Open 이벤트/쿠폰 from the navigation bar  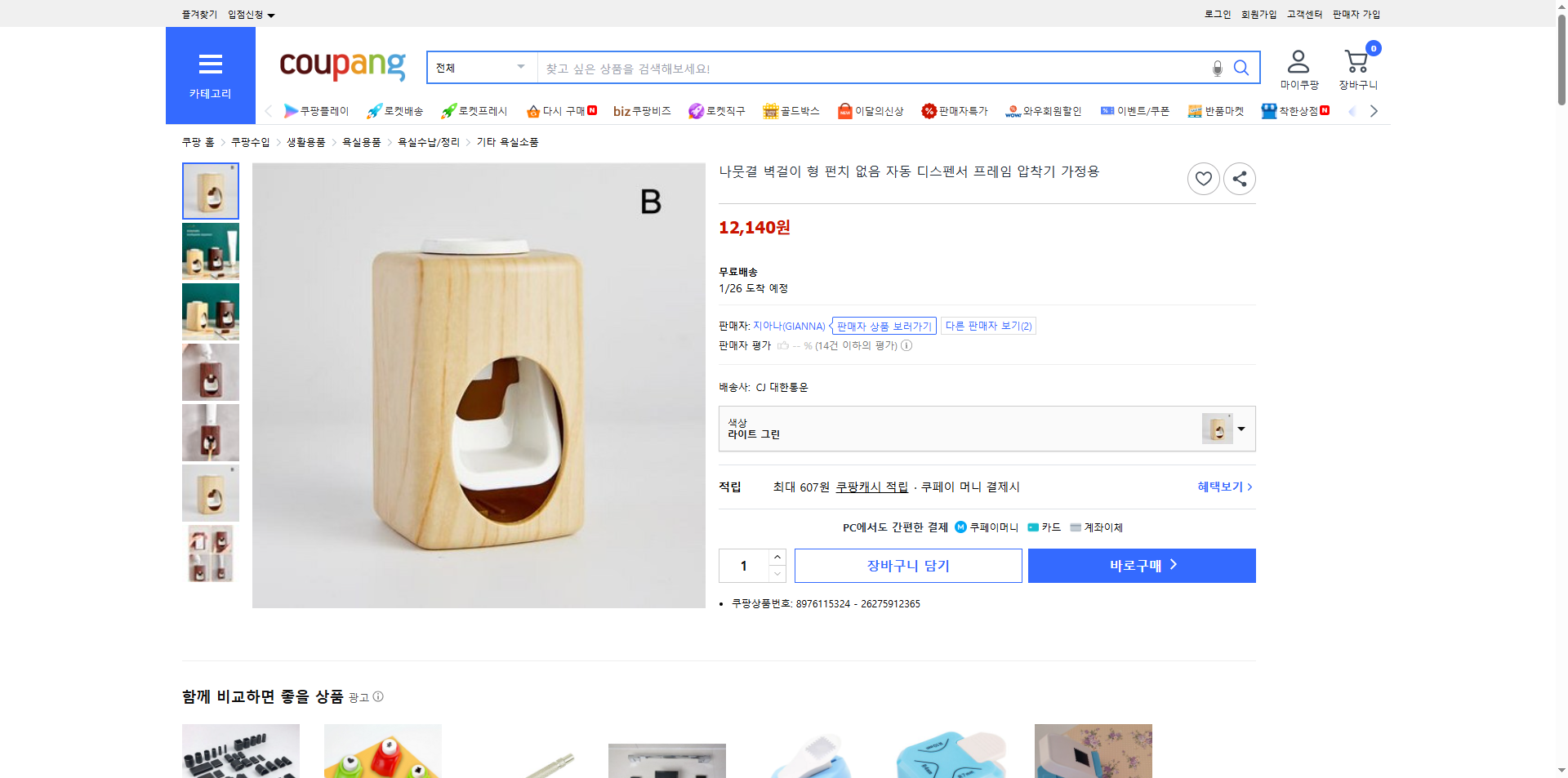point(1135,111)
